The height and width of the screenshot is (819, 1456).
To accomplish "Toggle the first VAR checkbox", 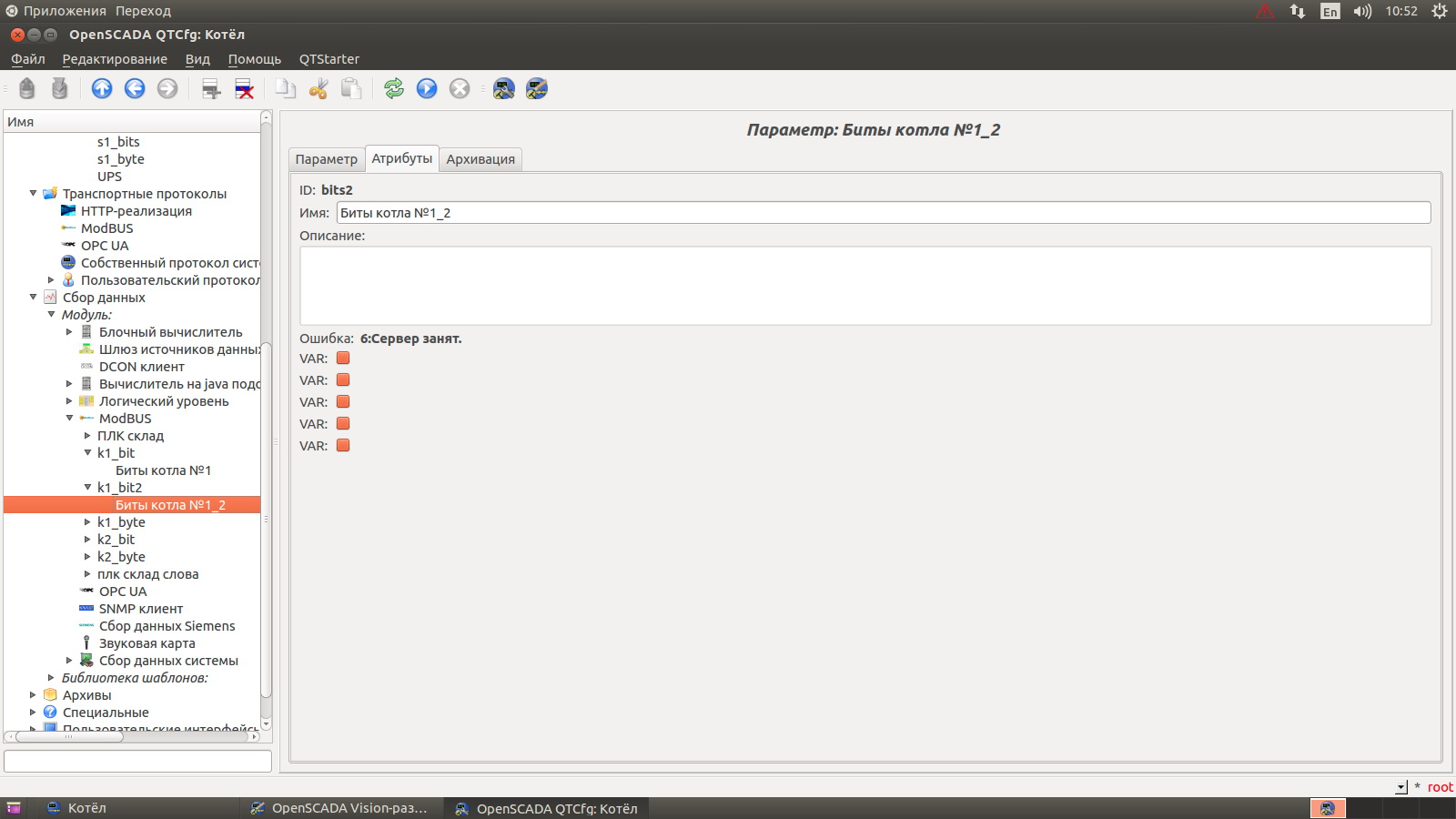I will click(x=343, y=359).
